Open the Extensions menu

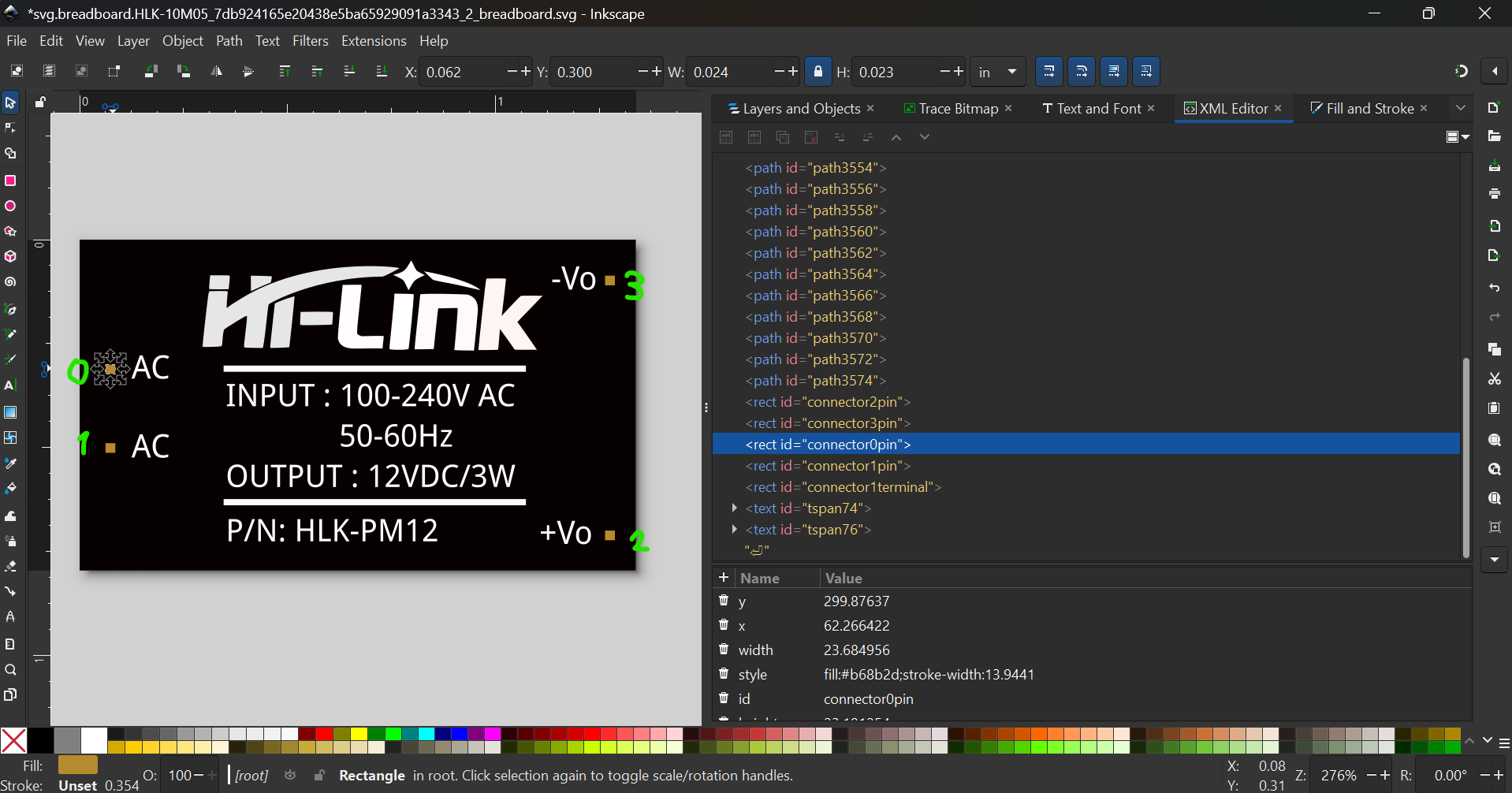tap(374, 41)
